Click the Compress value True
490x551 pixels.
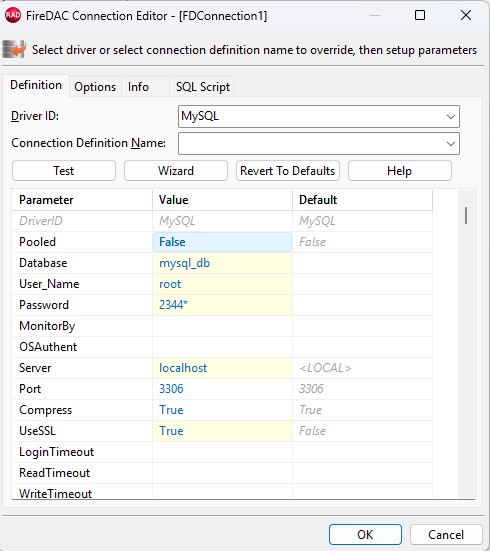point(222,410)
